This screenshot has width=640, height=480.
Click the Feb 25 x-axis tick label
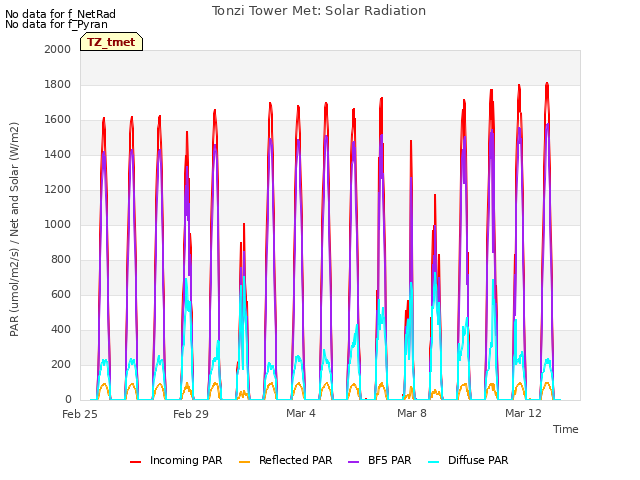click(80, 414)
